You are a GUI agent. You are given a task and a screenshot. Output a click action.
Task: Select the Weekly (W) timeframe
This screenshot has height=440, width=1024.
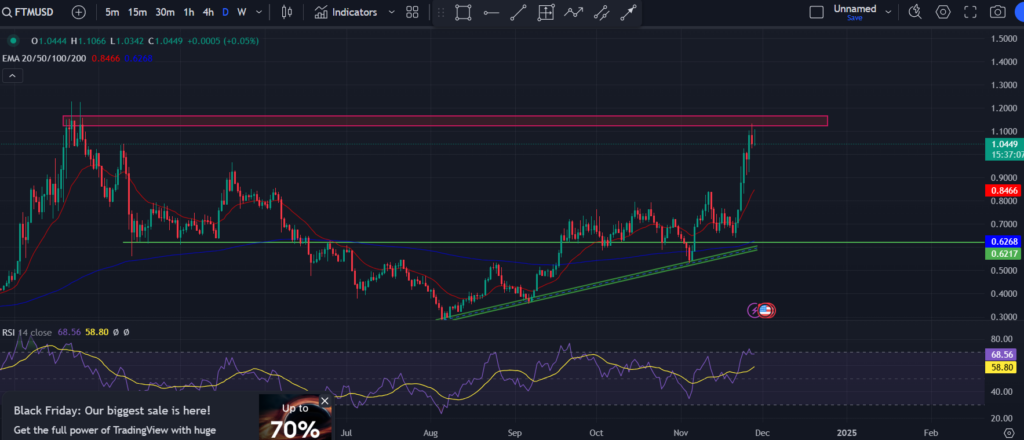tap(242, 12)
